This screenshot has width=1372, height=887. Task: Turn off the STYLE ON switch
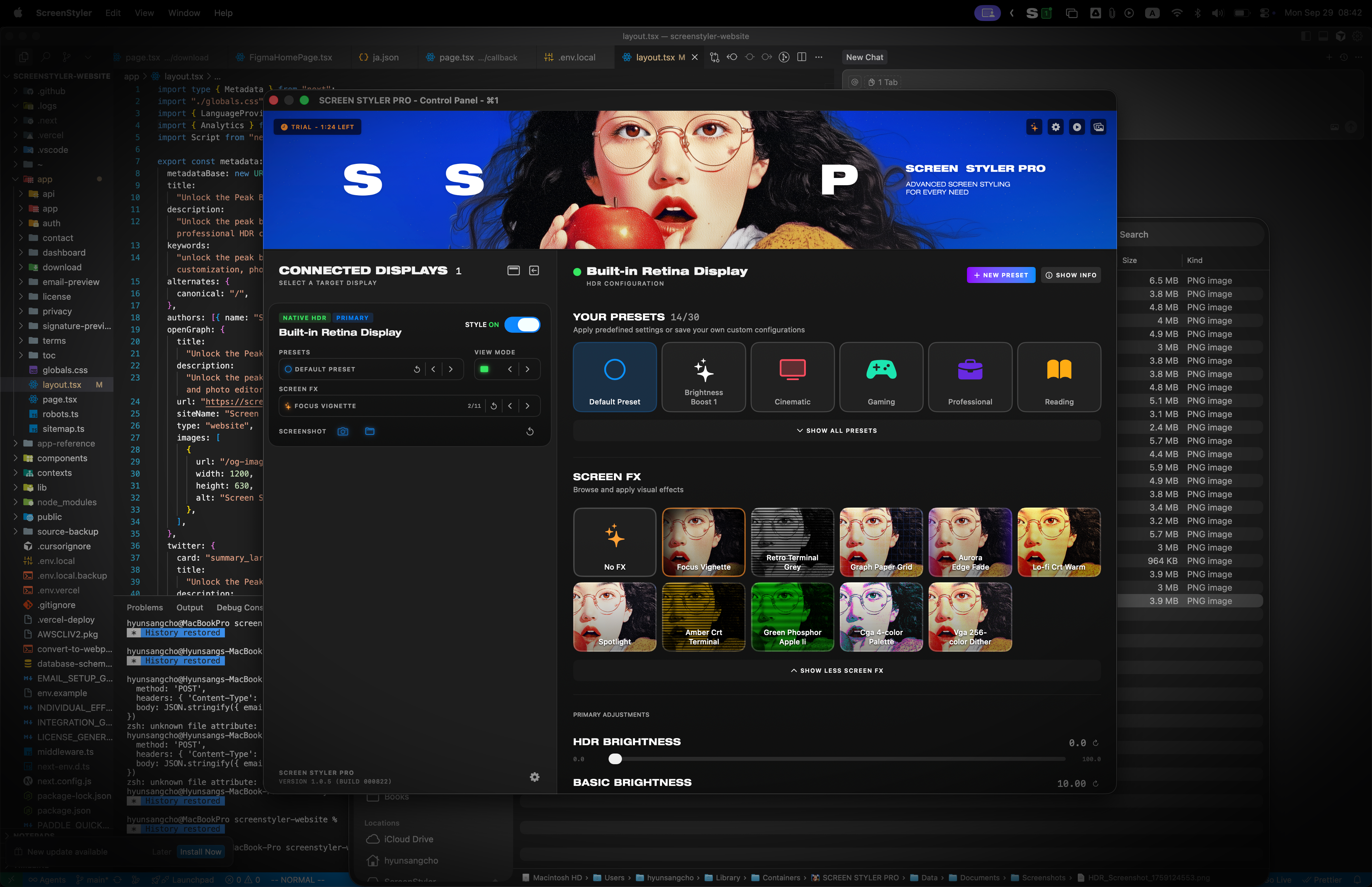(523, 324)
